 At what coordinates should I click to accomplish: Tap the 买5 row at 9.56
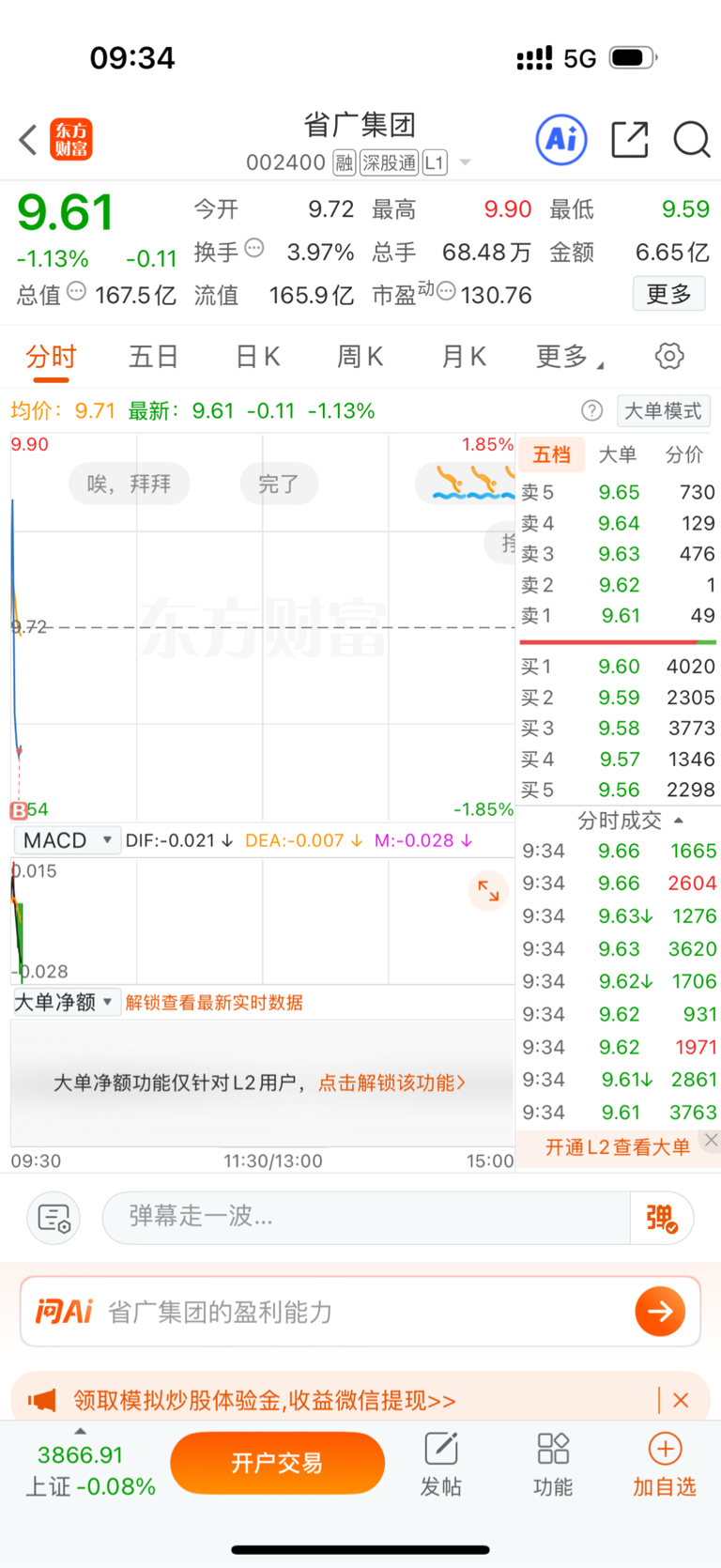tap(618, 791)
